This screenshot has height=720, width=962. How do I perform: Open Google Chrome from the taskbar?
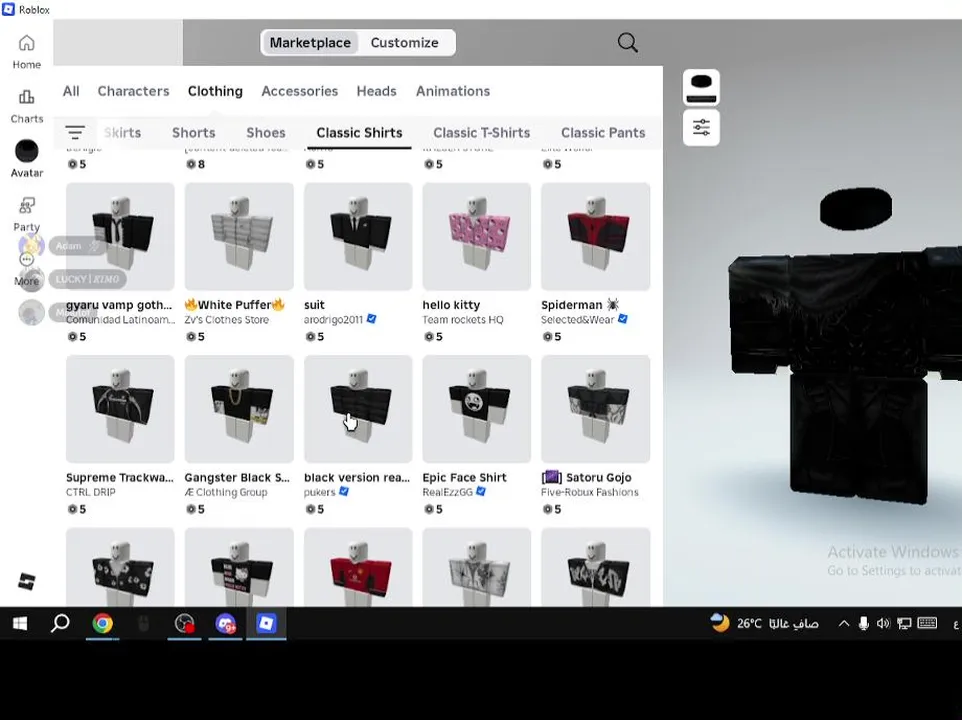(x=102, y=624)
